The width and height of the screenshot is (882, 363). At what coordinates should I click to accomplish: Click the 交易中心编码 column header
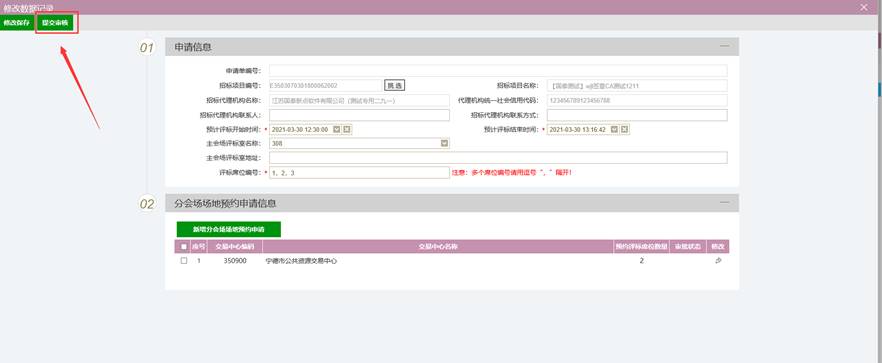point(235,247)
